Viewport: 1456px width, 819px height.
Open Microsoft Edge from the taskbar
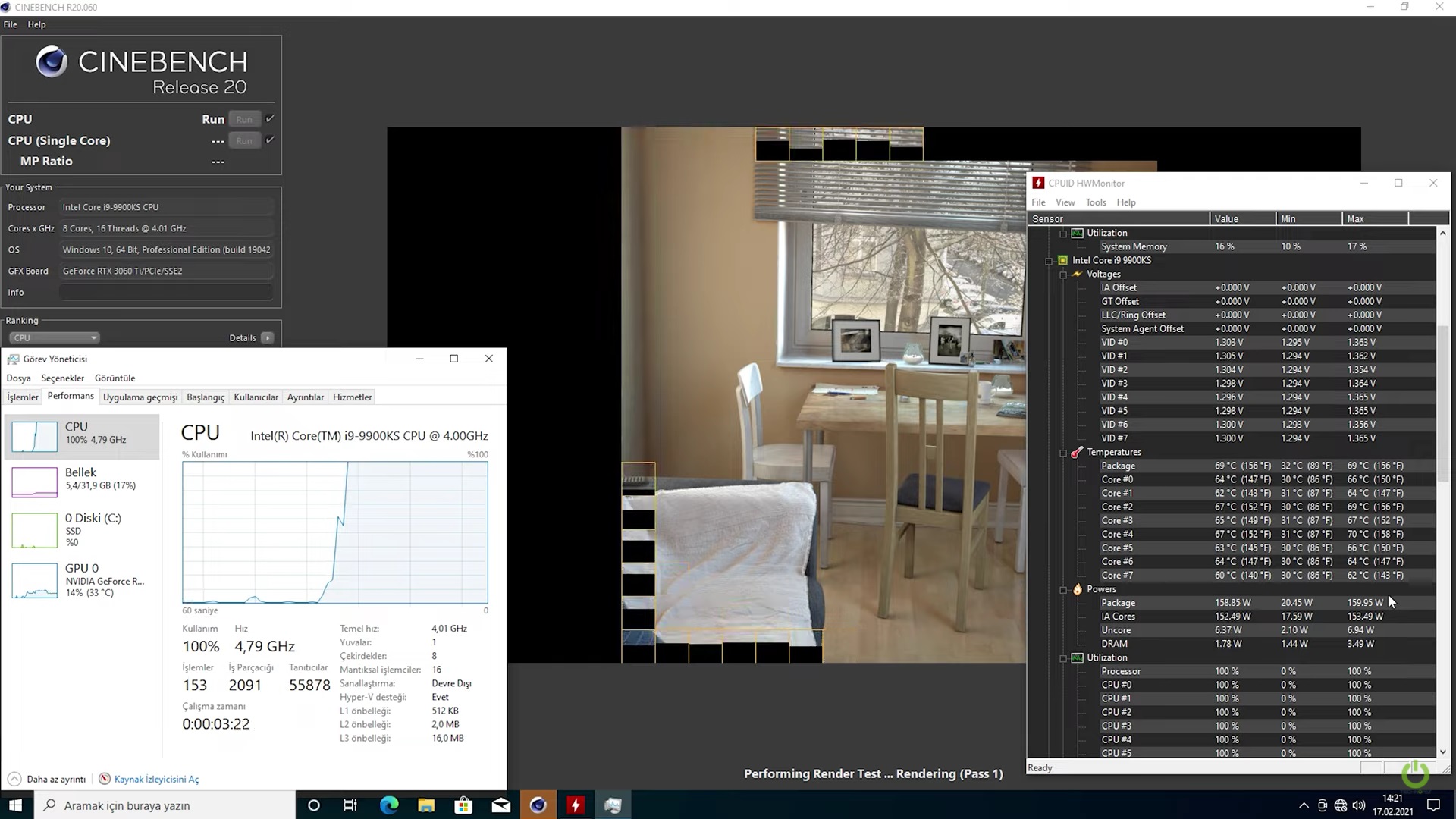pyautogui.click(x=389, y=805)
